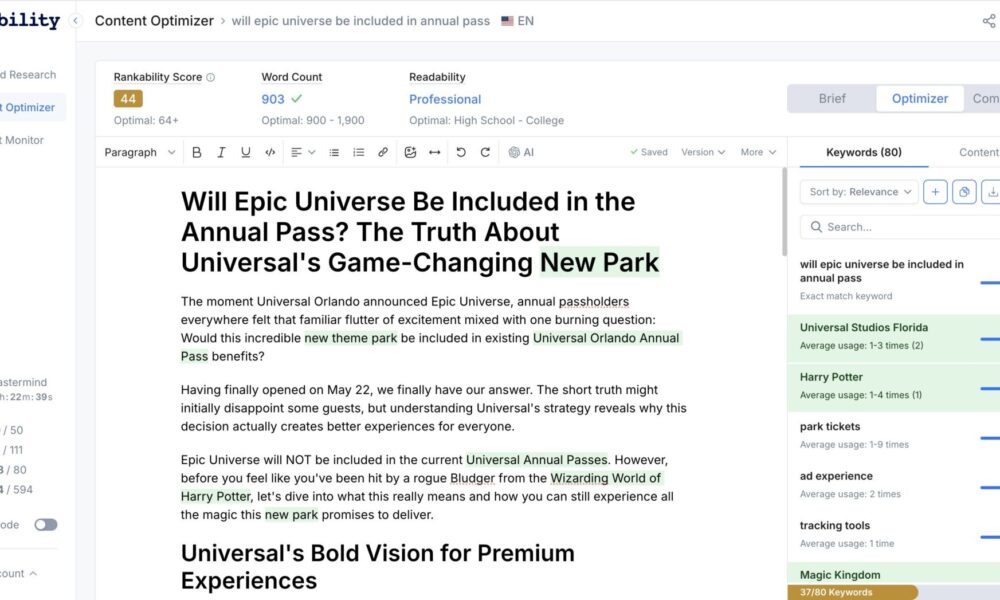The image size is (1000, 600).
Task: Switch to the Optimizer tab
Action: (x=920, y=99)
